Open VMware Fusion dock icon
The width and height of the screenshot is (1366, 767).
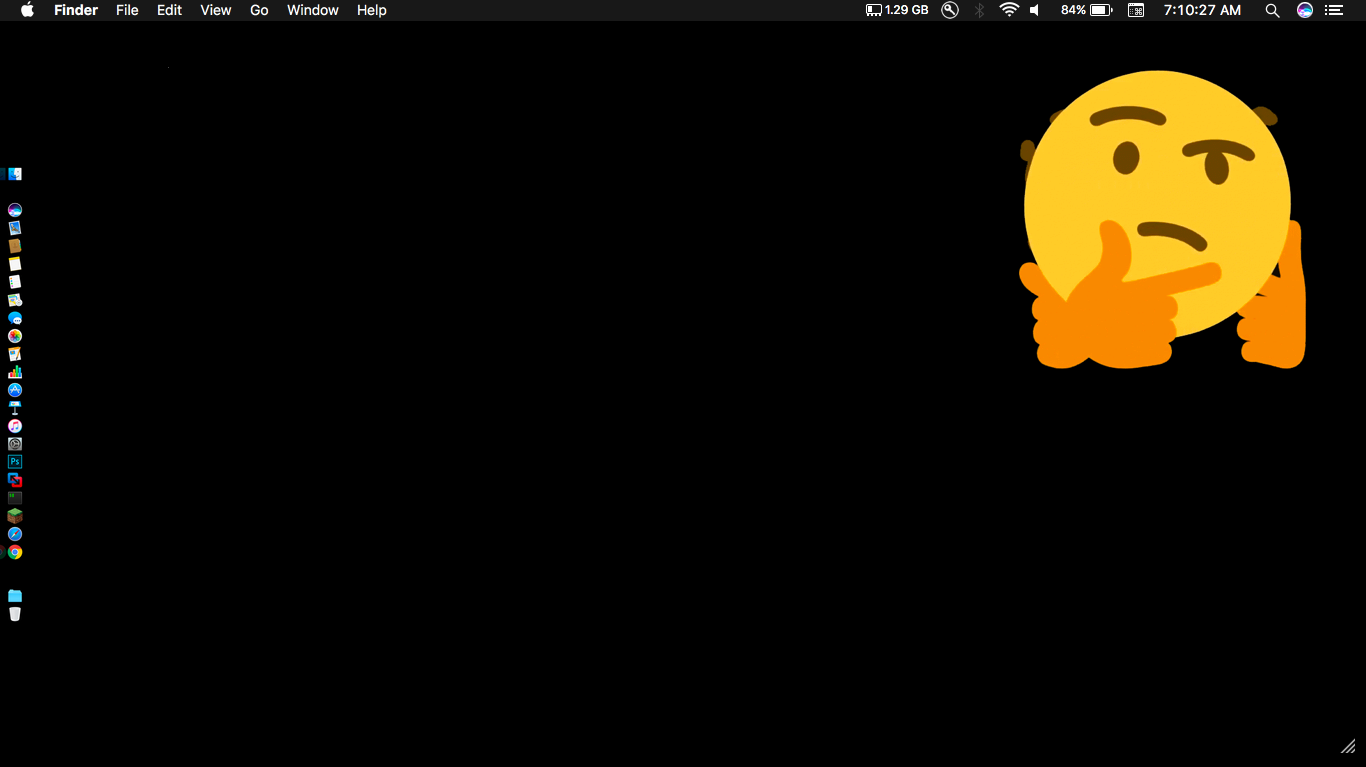(x=15, y=480)
